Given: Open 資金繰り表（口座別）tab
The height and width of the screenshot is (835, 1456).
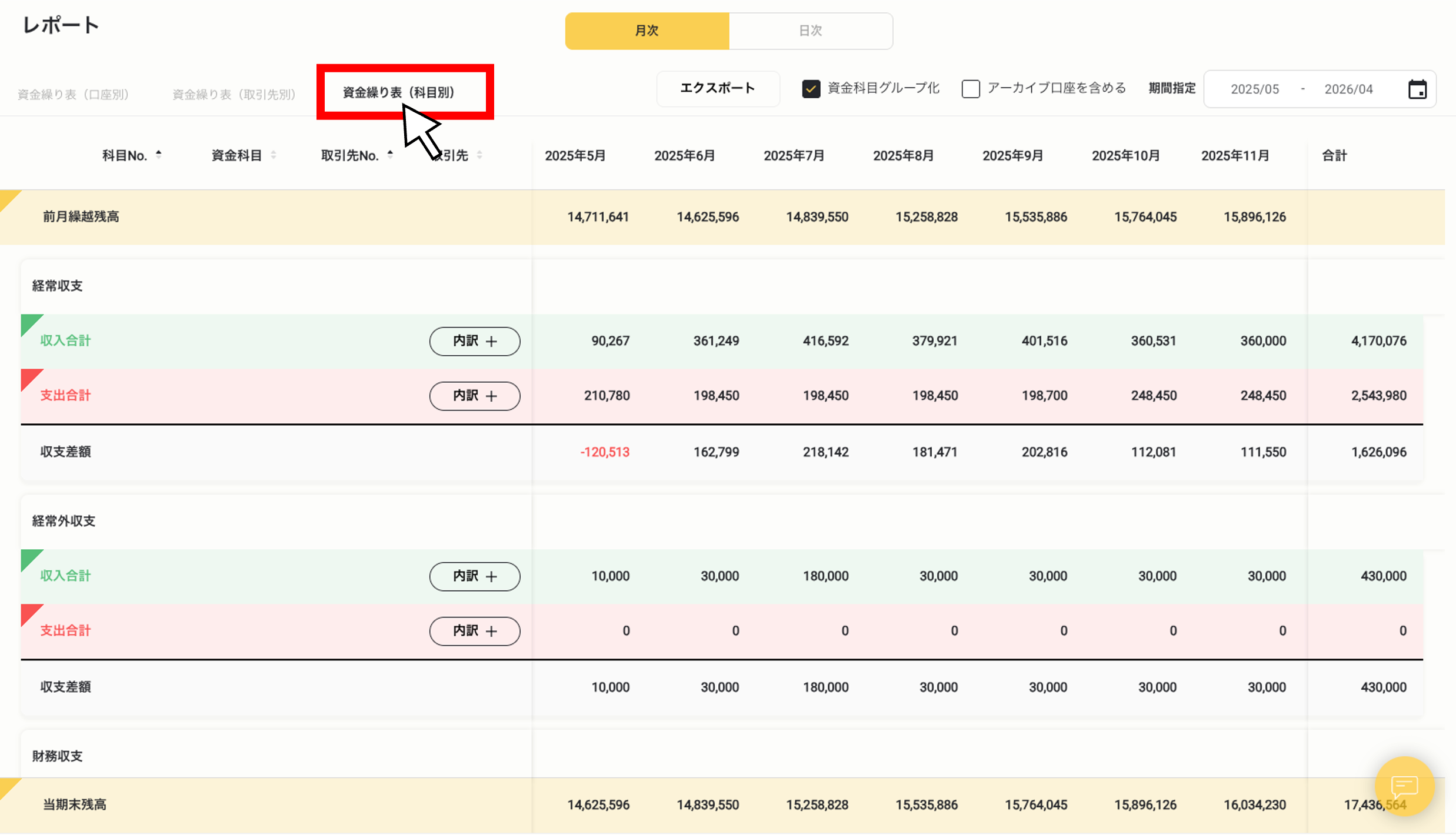Looking at the screenshot, I should 73,95.
